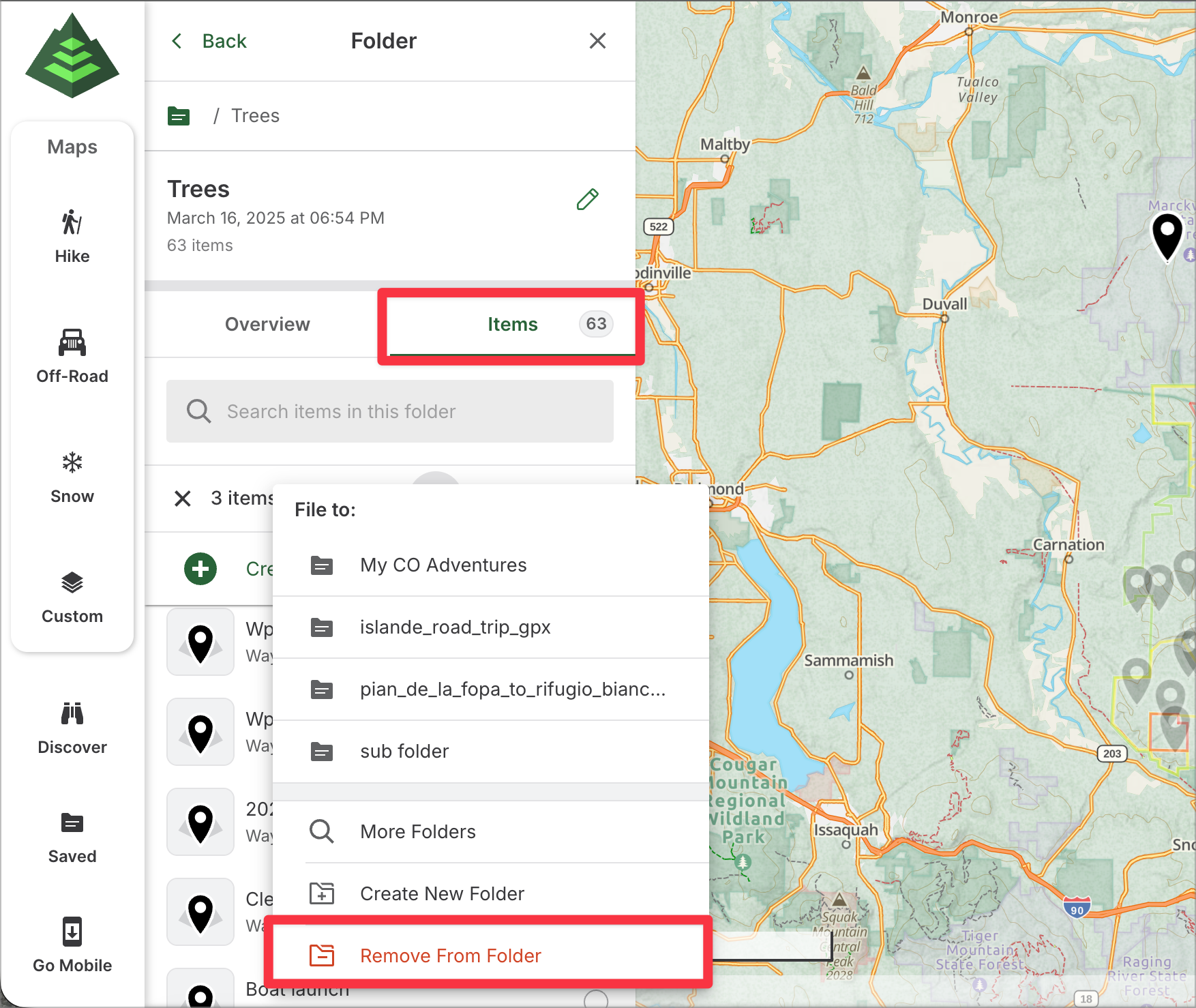Click the root folder breadcrumb icon

pos(179,116)
